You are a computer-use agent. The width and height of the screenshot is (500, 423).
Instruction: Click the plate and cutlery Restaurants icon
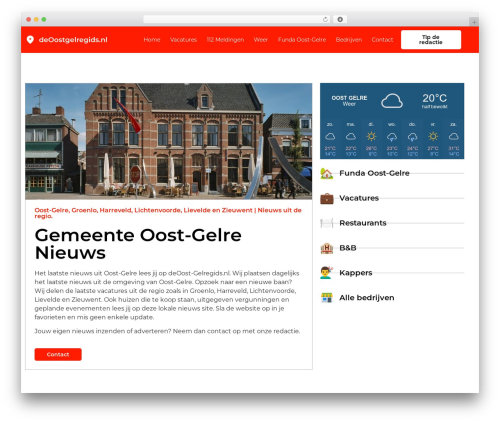(327, 223)
